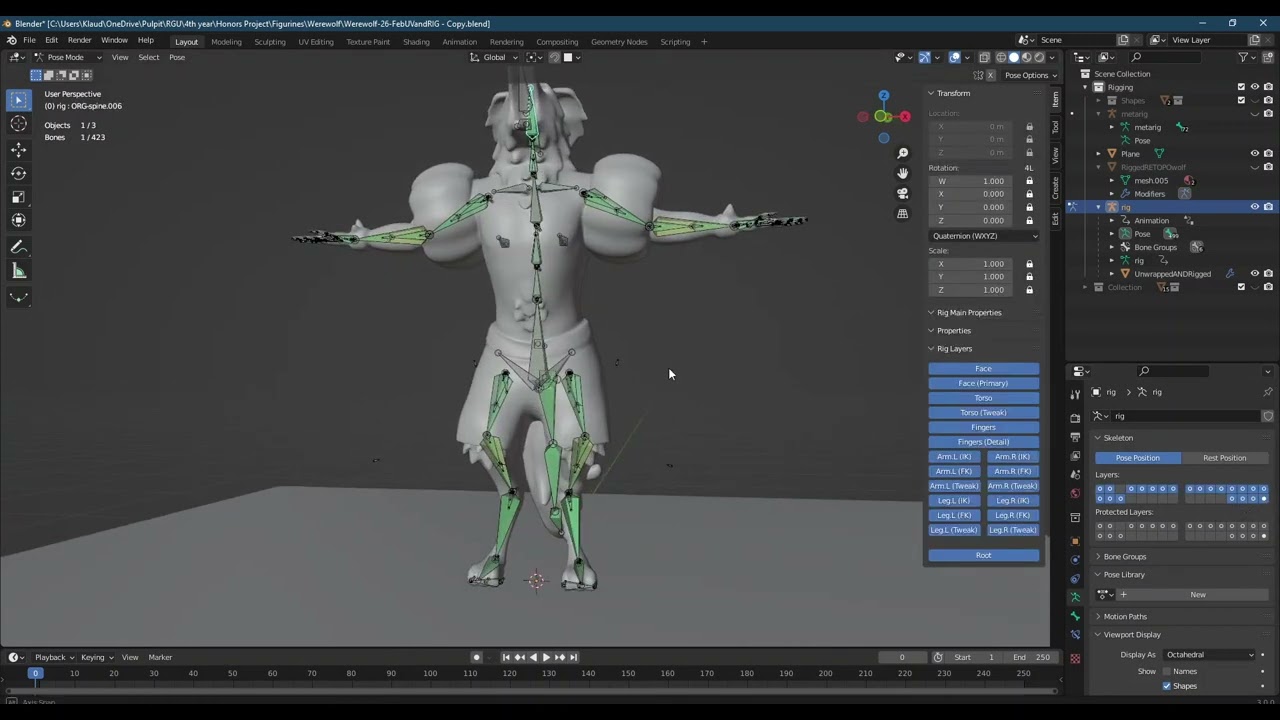Open the View Layer properties tab icon

click(1075, 456)
